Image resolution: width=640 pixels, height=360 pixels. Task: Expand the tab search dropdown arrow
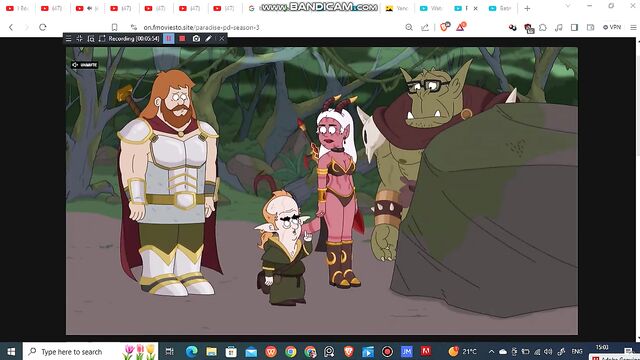[x=568, y=6]
